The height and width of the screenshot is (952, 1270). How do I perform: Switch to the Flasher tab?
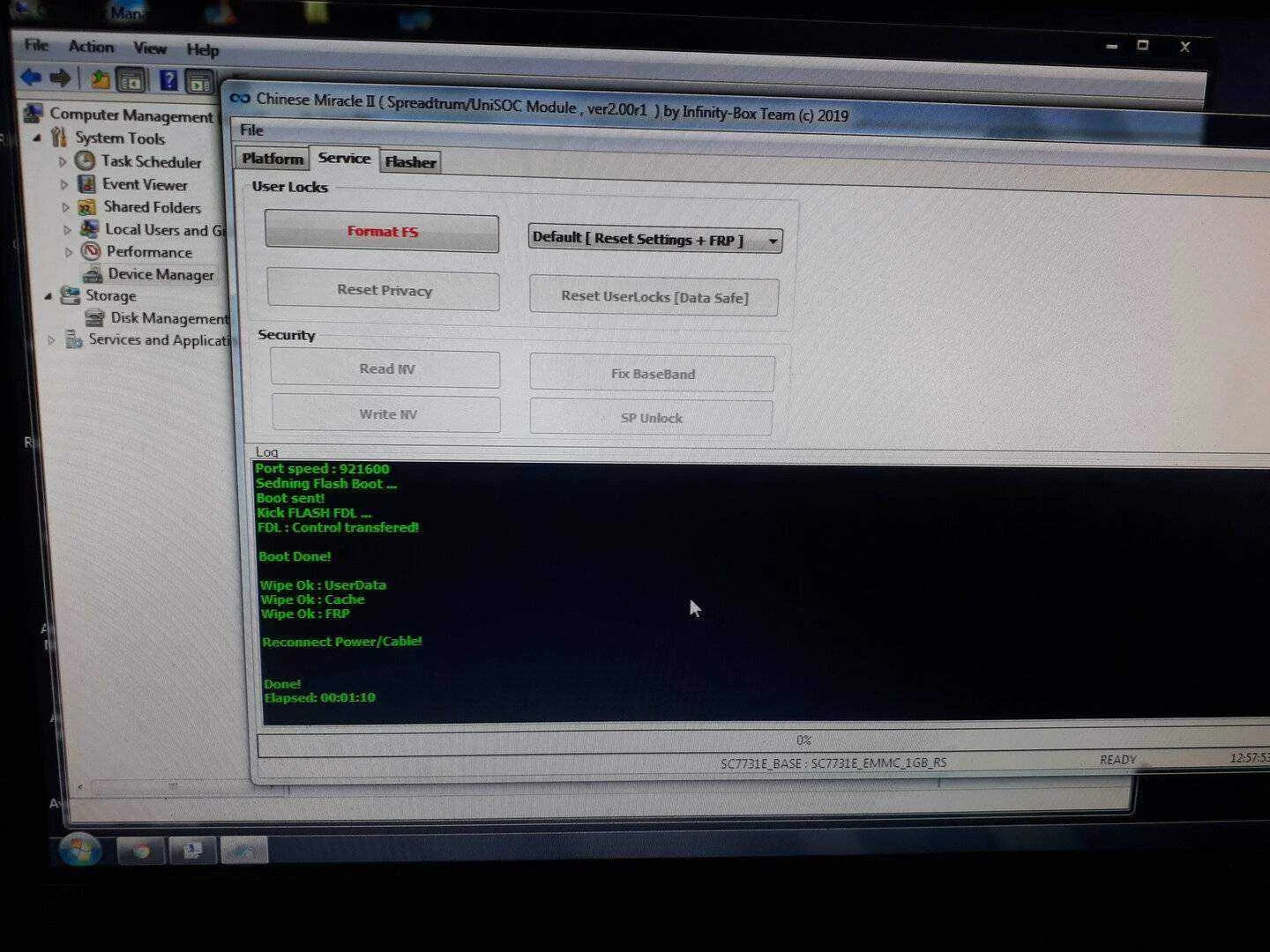pos(410,162)
